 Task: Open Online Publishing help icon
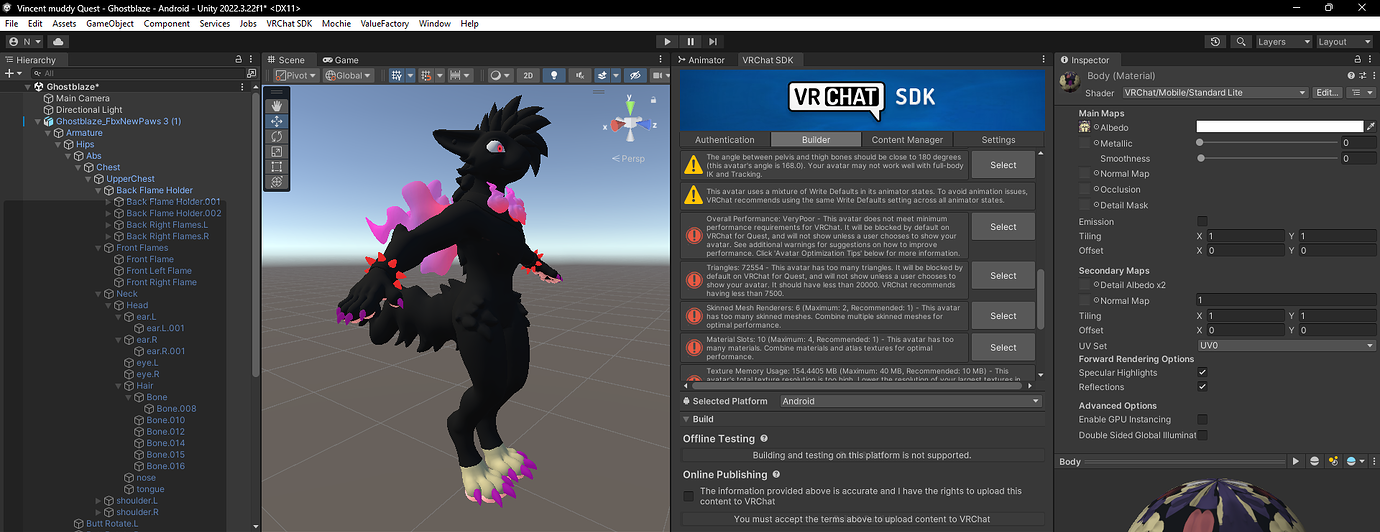coord(776,474)
